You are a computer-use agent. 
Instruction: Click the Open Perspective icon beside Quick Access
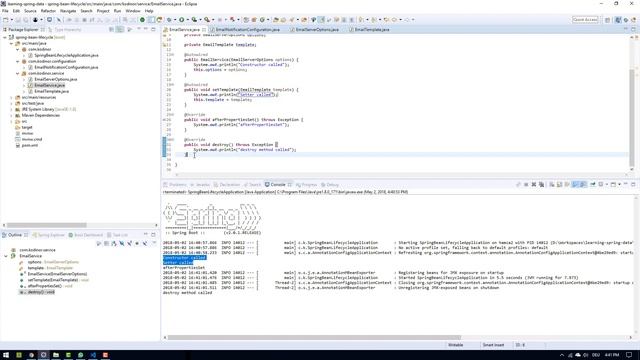point(607,20)
